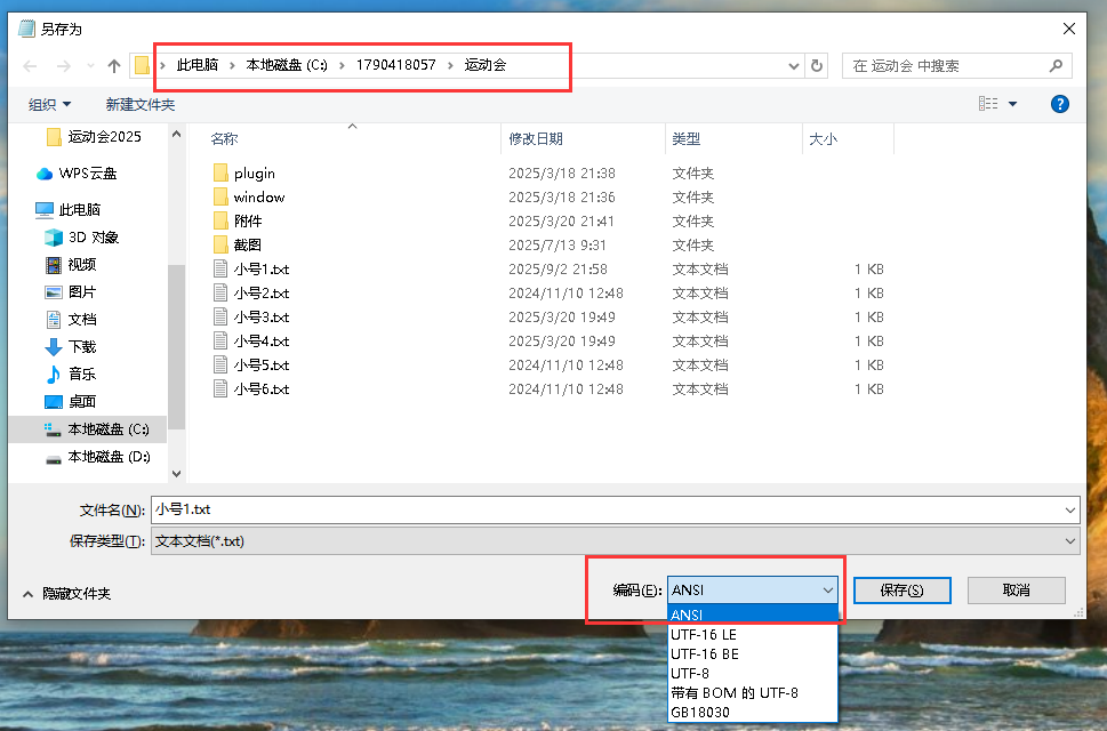
Task: Open the 3D 对象 folder icon
Action: (x=54, y=238)
